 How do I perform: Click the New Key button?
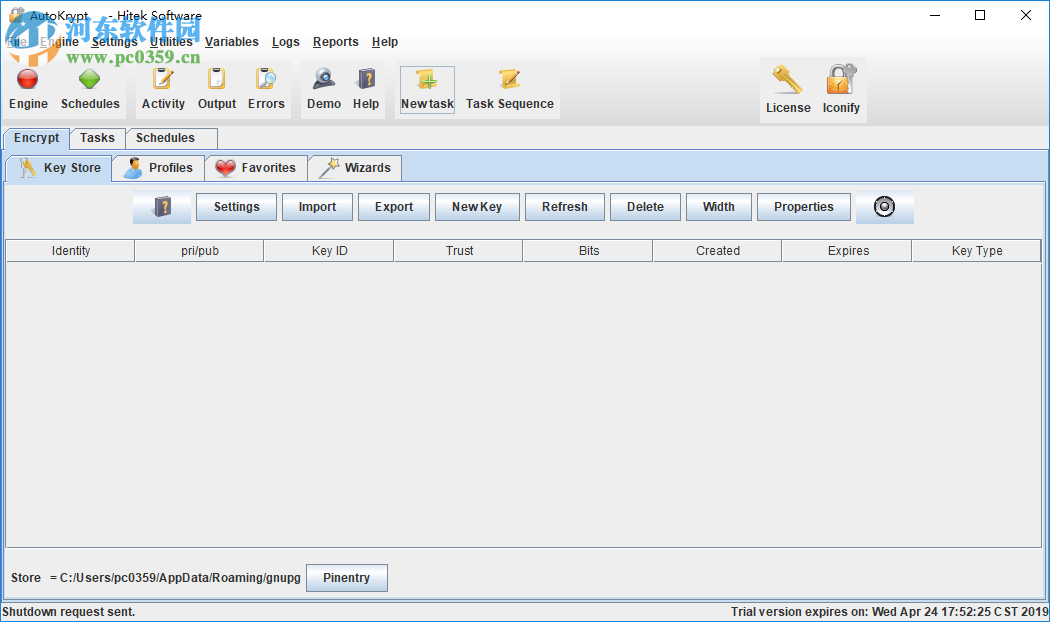click(x=477, y=207)
